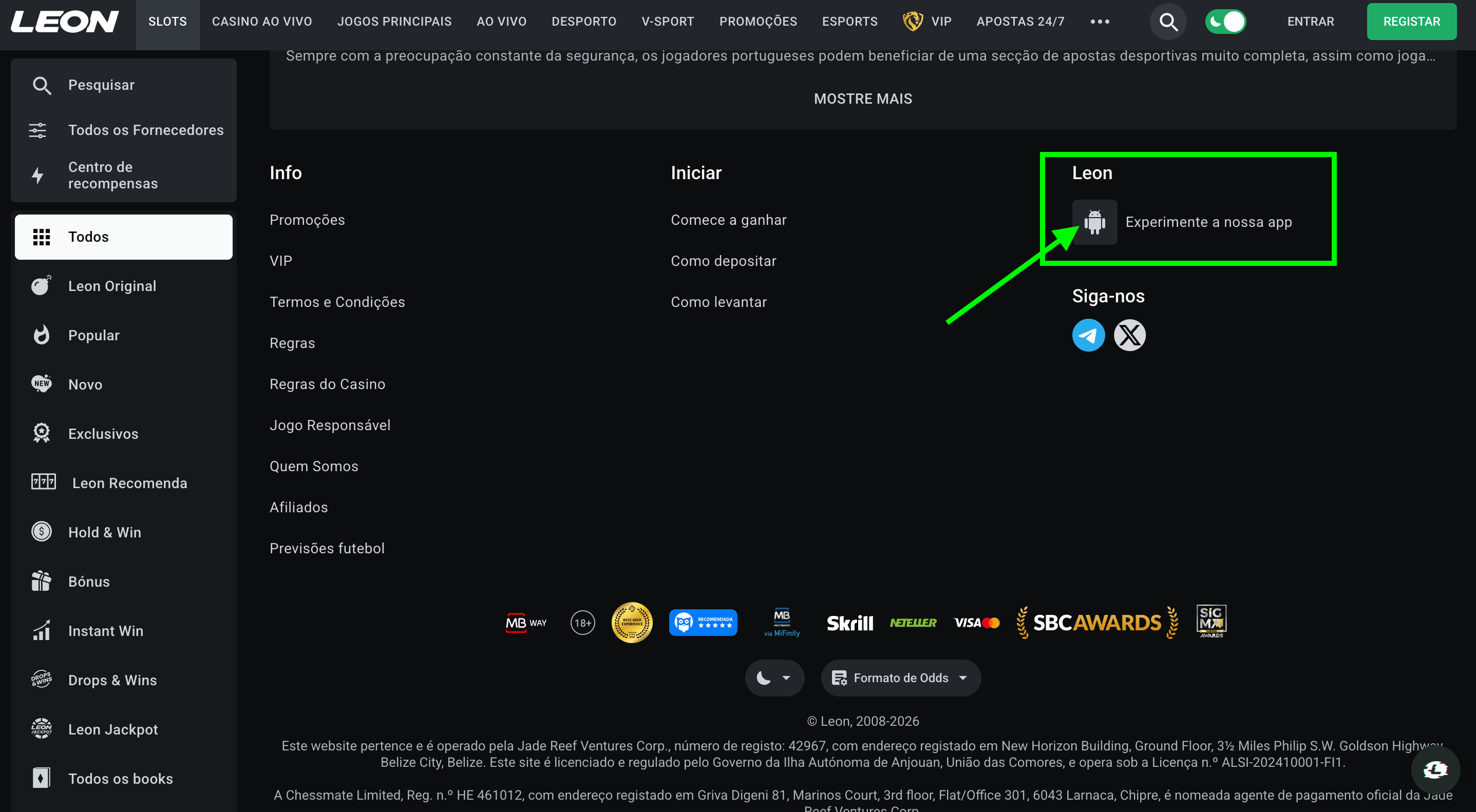
Task: Click Experimente a nossa app text
Action: 1208,222
